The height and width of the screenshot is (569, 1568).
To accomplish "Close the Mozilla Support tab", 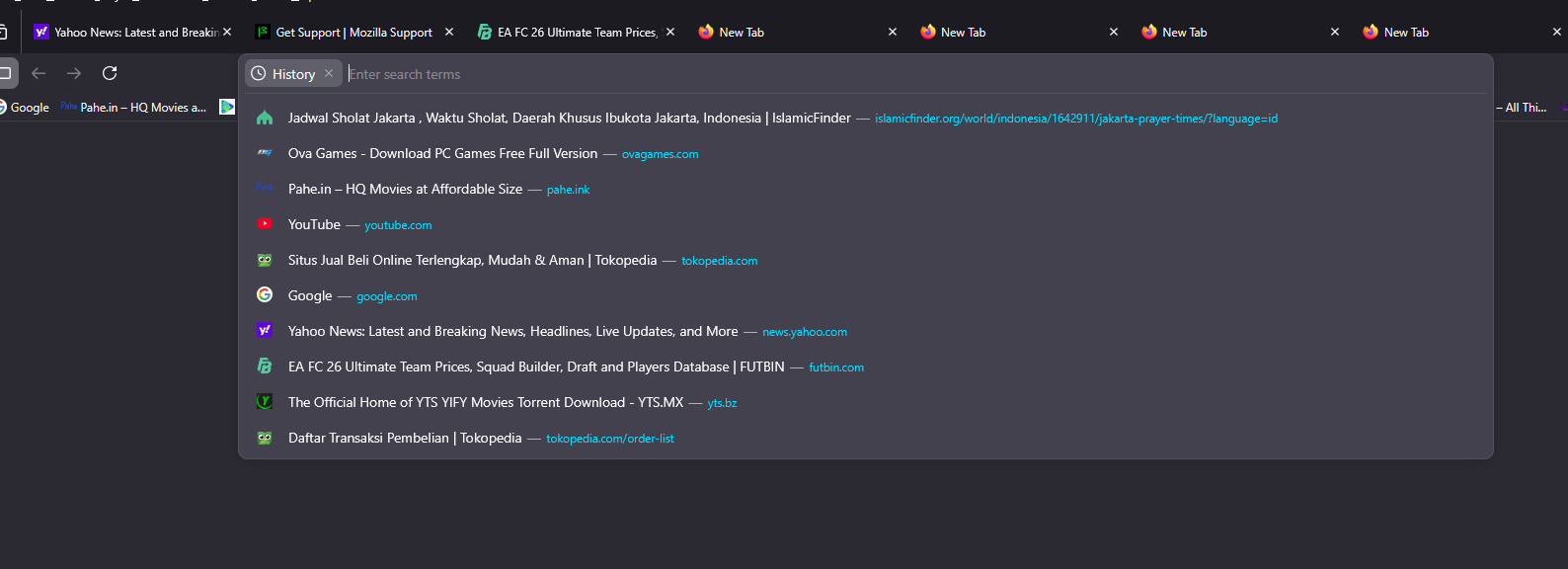I will coord(449,33).
